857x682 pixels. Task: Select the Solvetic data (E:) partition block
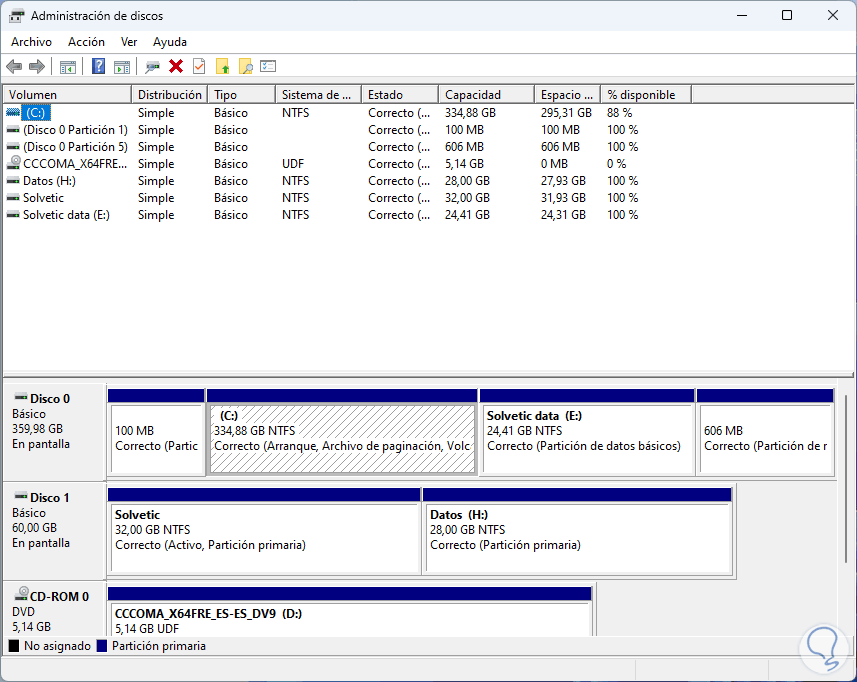click(x=586, y=438)
